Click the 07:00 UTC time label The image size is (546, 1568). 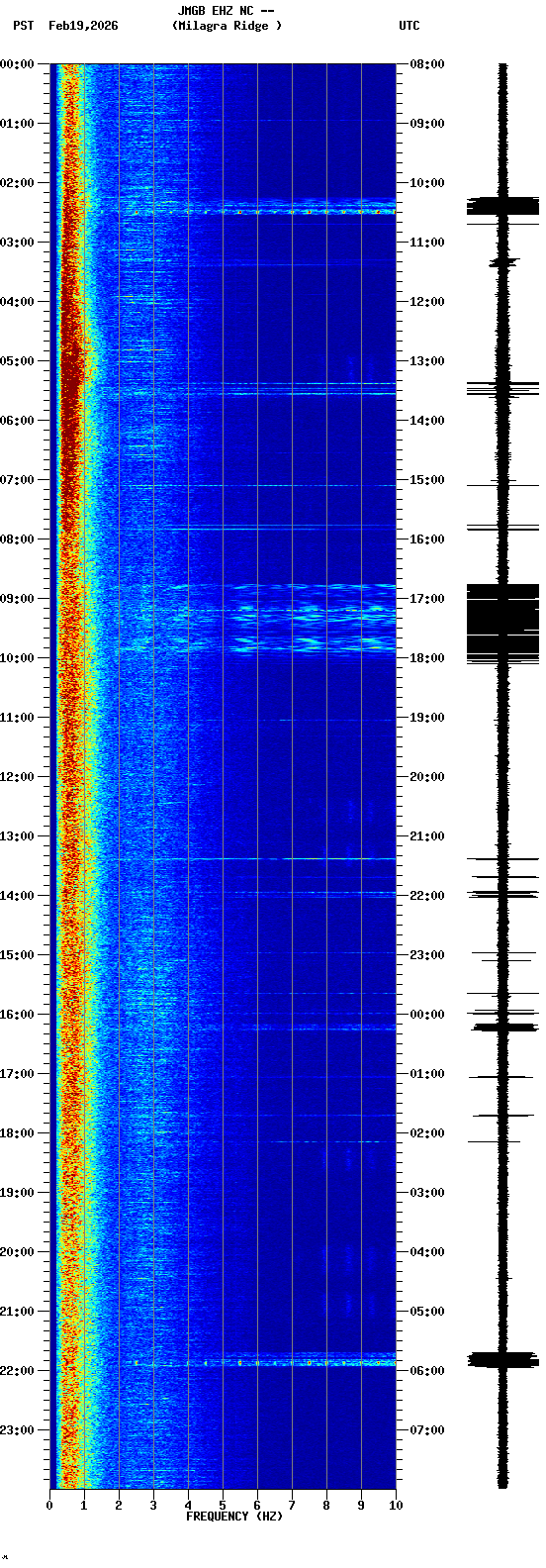426,1430
